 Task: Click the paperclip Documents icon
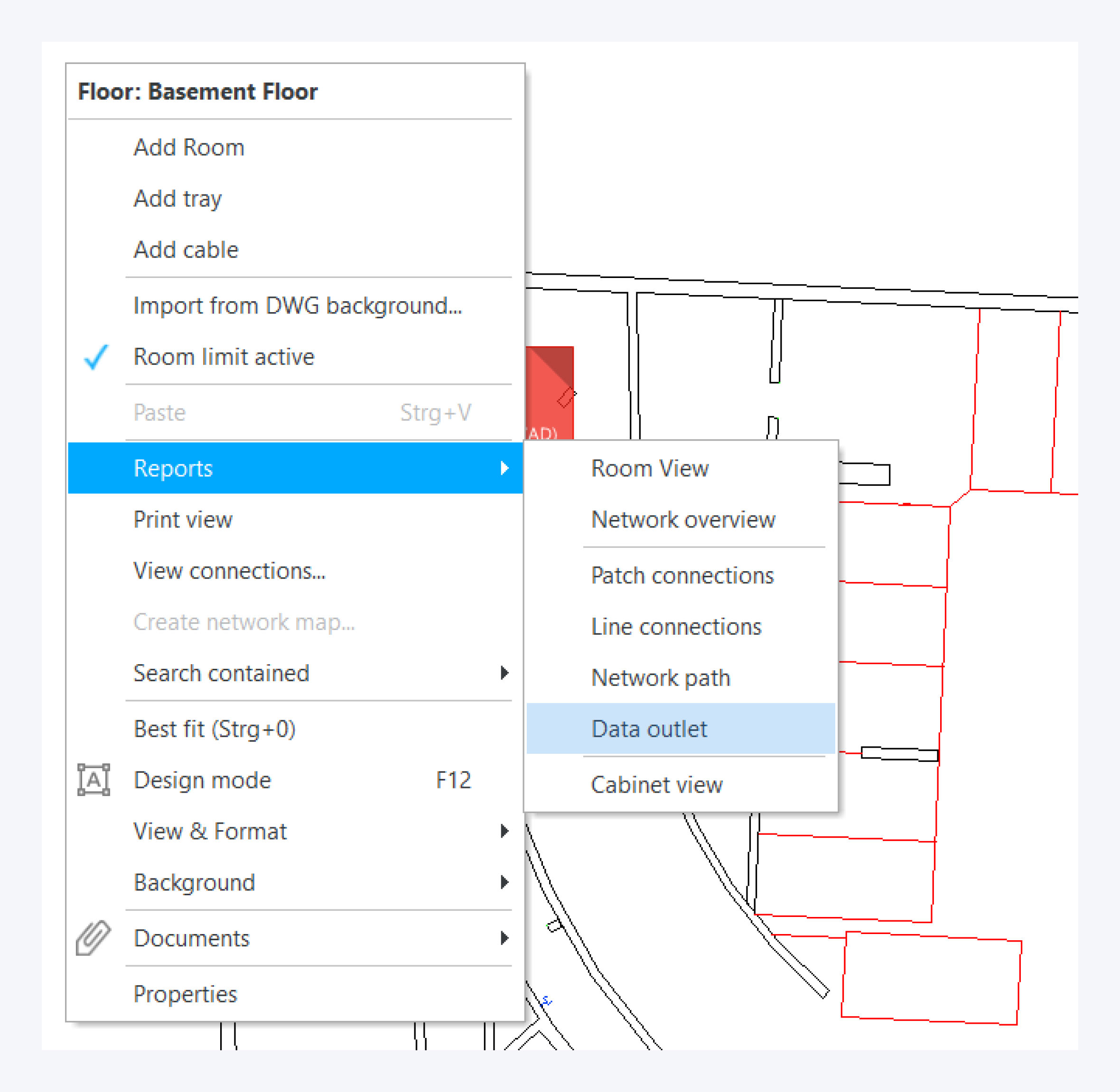(x=93, y=938)
